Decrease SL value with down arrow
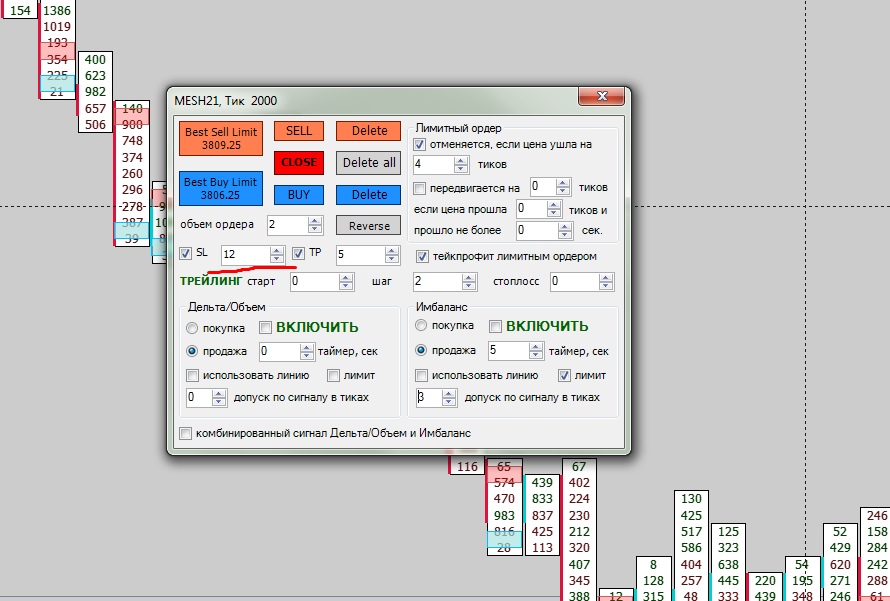The height and width of the screenshot is (601, 890). [277, 259]
